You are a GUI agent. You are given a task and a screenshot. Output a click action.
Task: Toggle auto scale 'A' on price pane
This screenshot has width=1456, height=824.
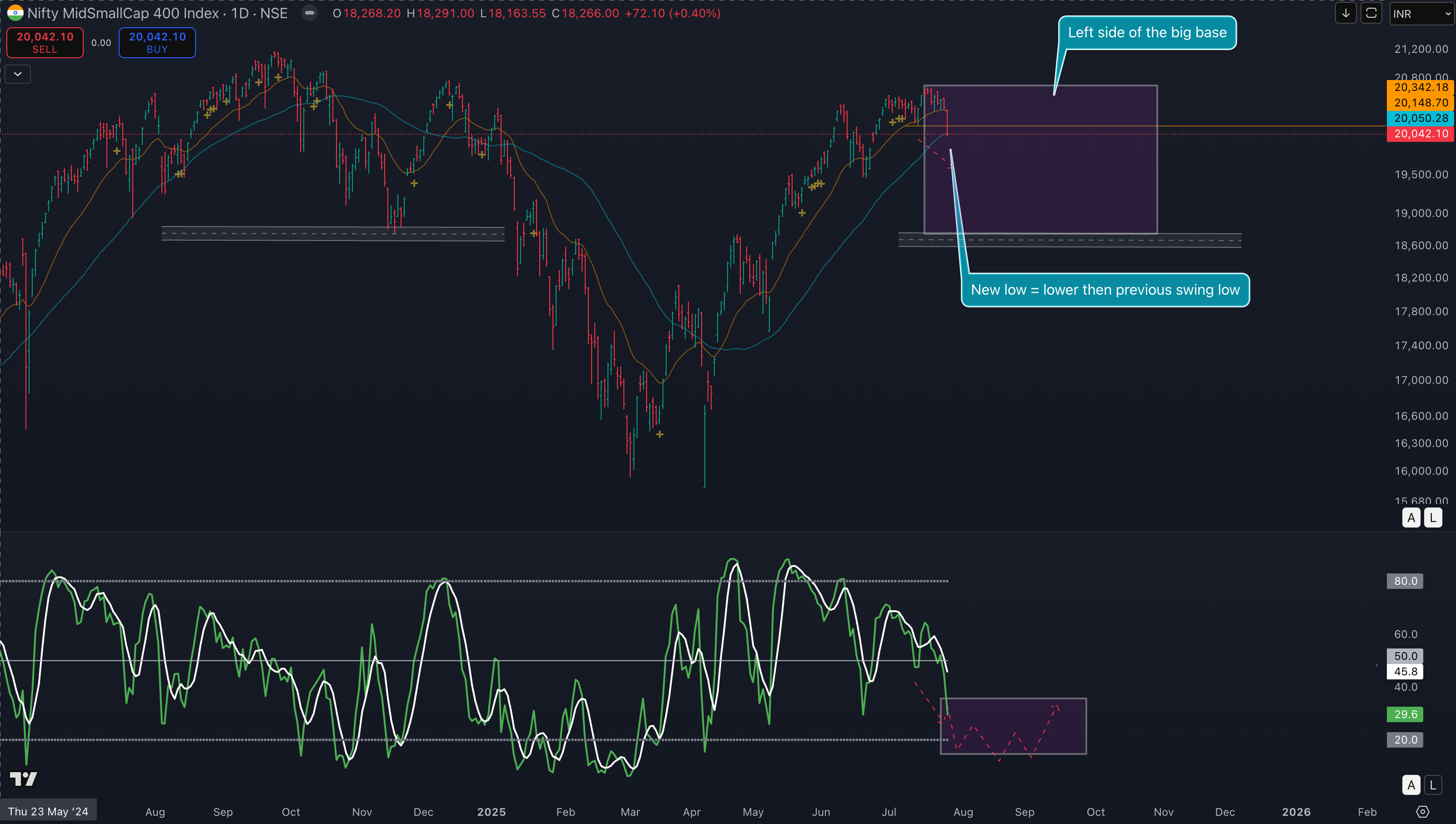(1411, 517)
